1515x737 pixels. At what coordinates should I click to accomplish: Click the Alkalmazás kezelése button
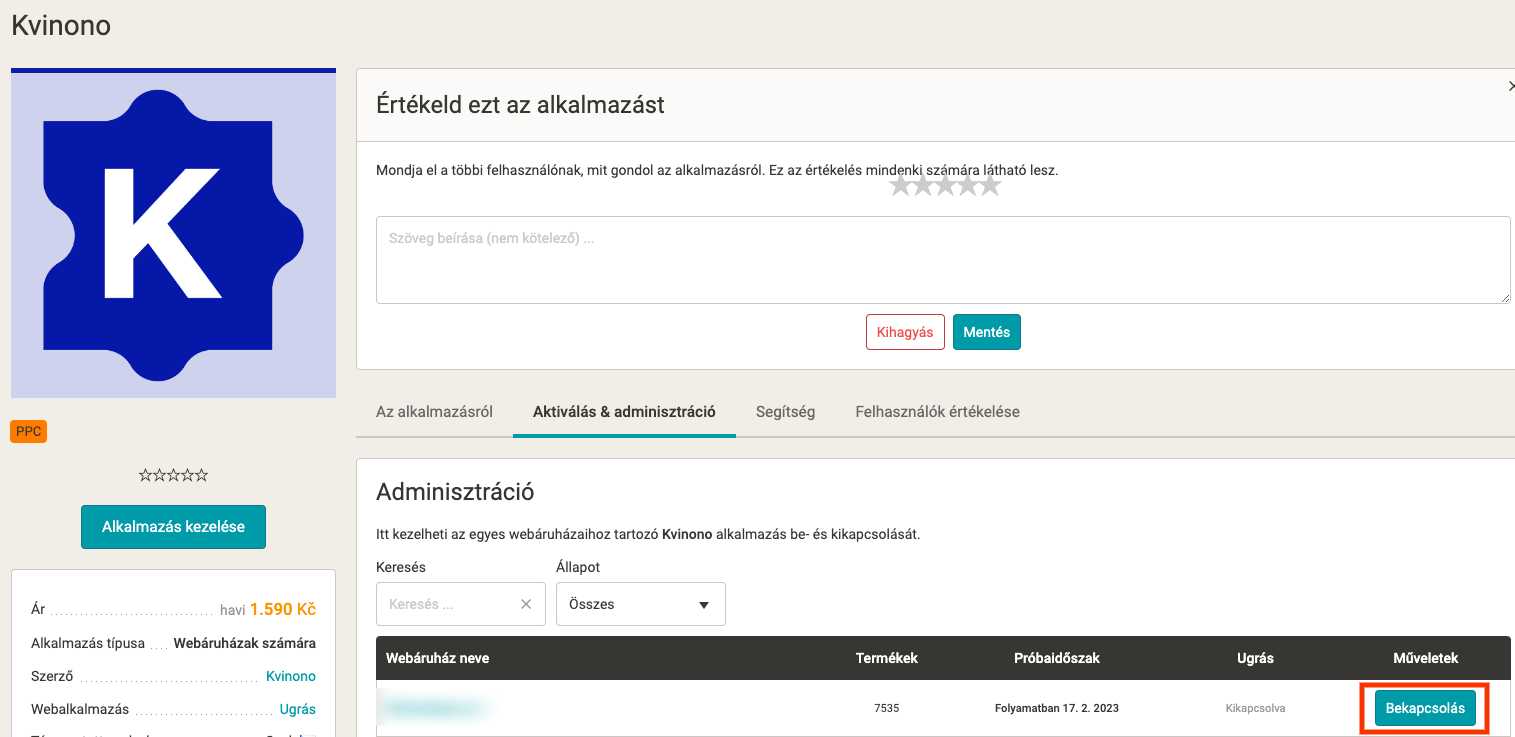(173, 527)
